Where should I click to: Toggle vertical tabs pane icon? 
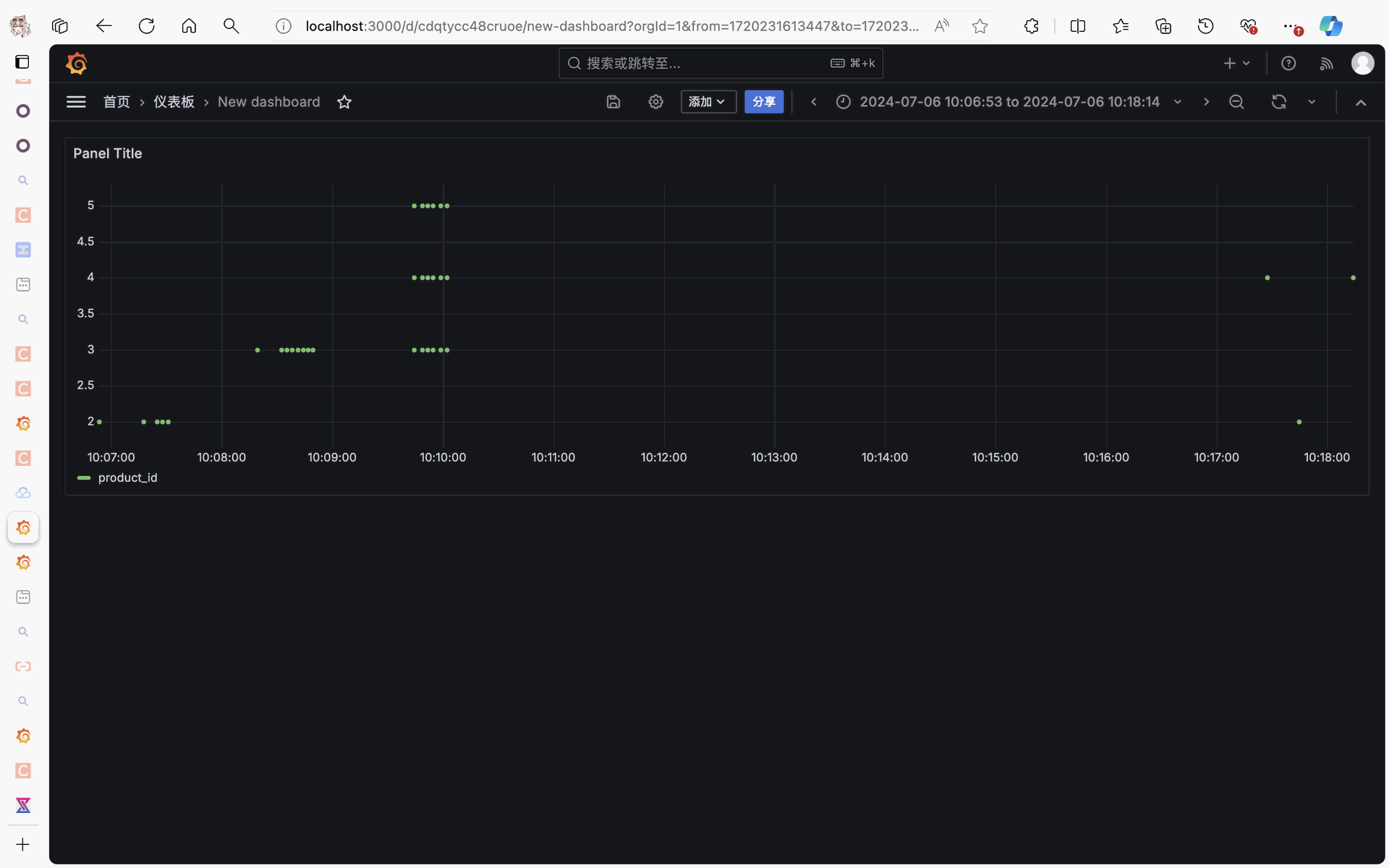23,62
